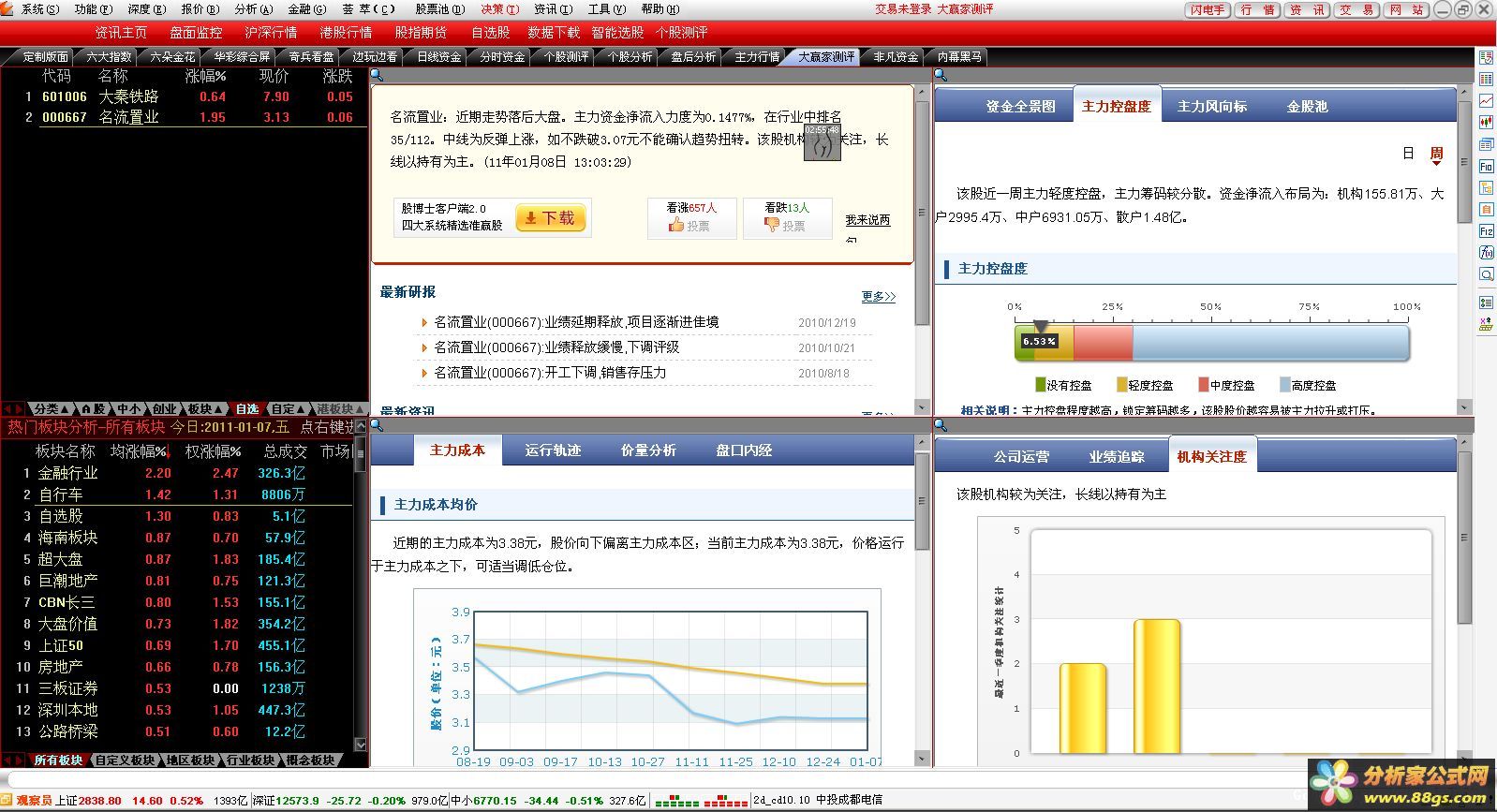Select stock row 000667 名流置业
1497x812 pixels.
click(x=185, y=117)
